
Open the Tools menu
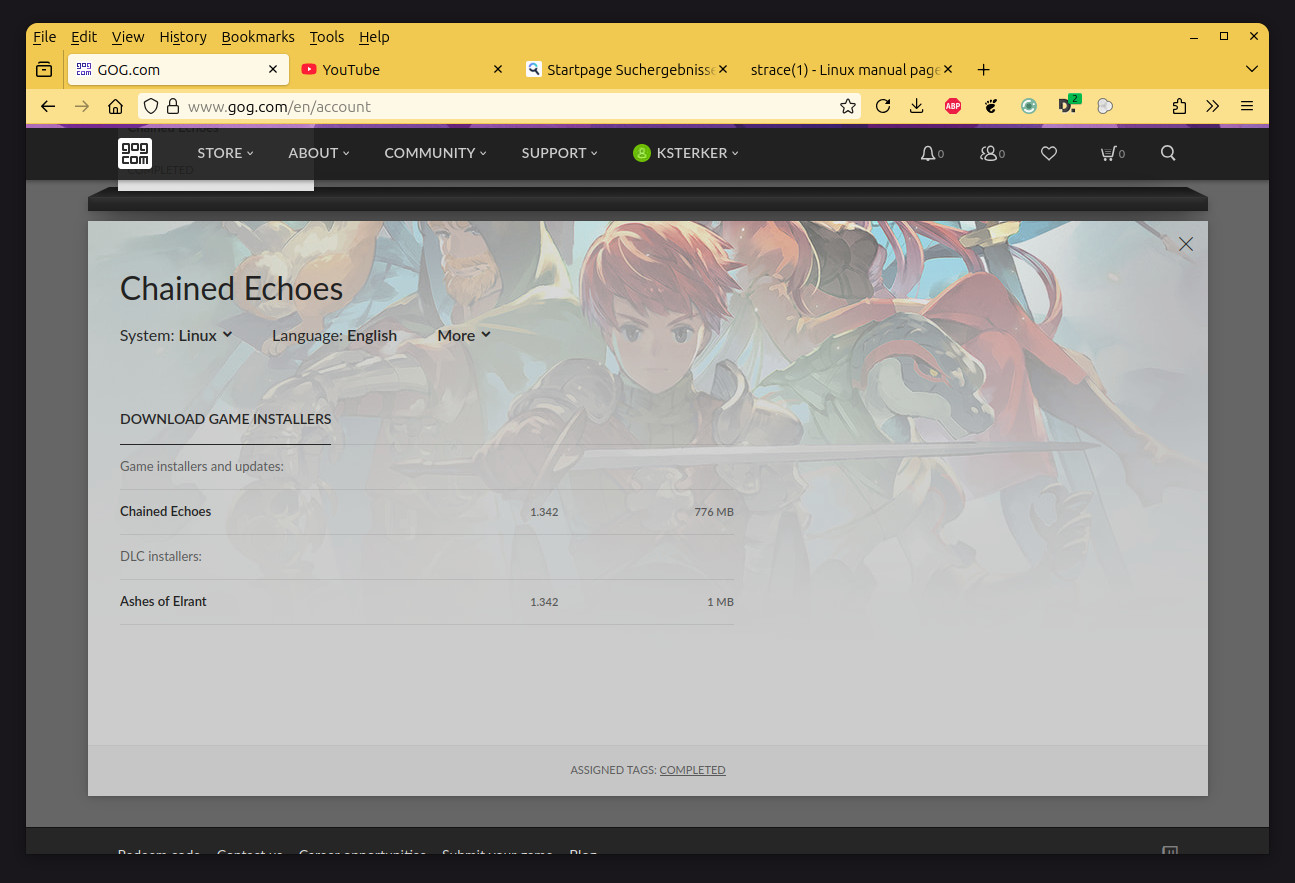(327, 37)
